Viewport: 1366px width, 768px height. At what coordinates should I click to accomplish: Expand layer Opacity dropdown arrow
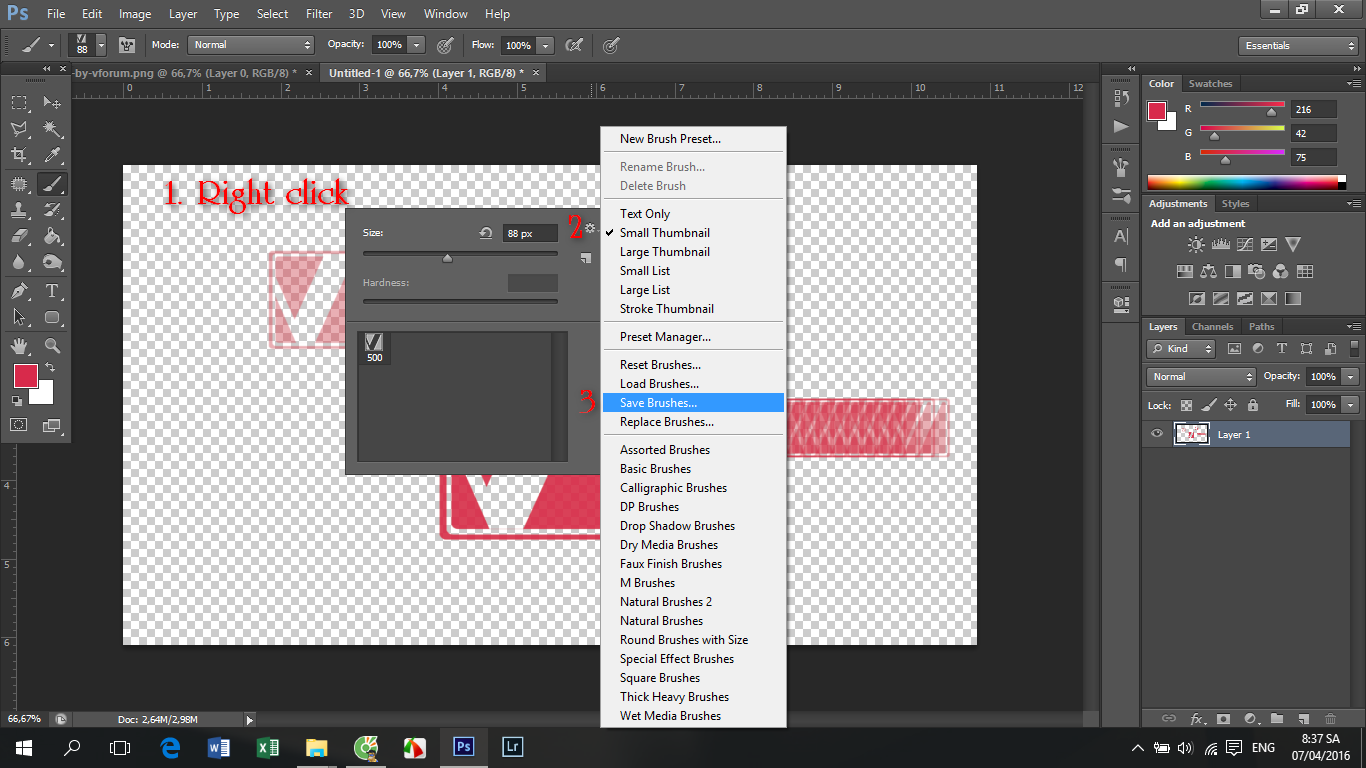click(x=1351, y=376)
